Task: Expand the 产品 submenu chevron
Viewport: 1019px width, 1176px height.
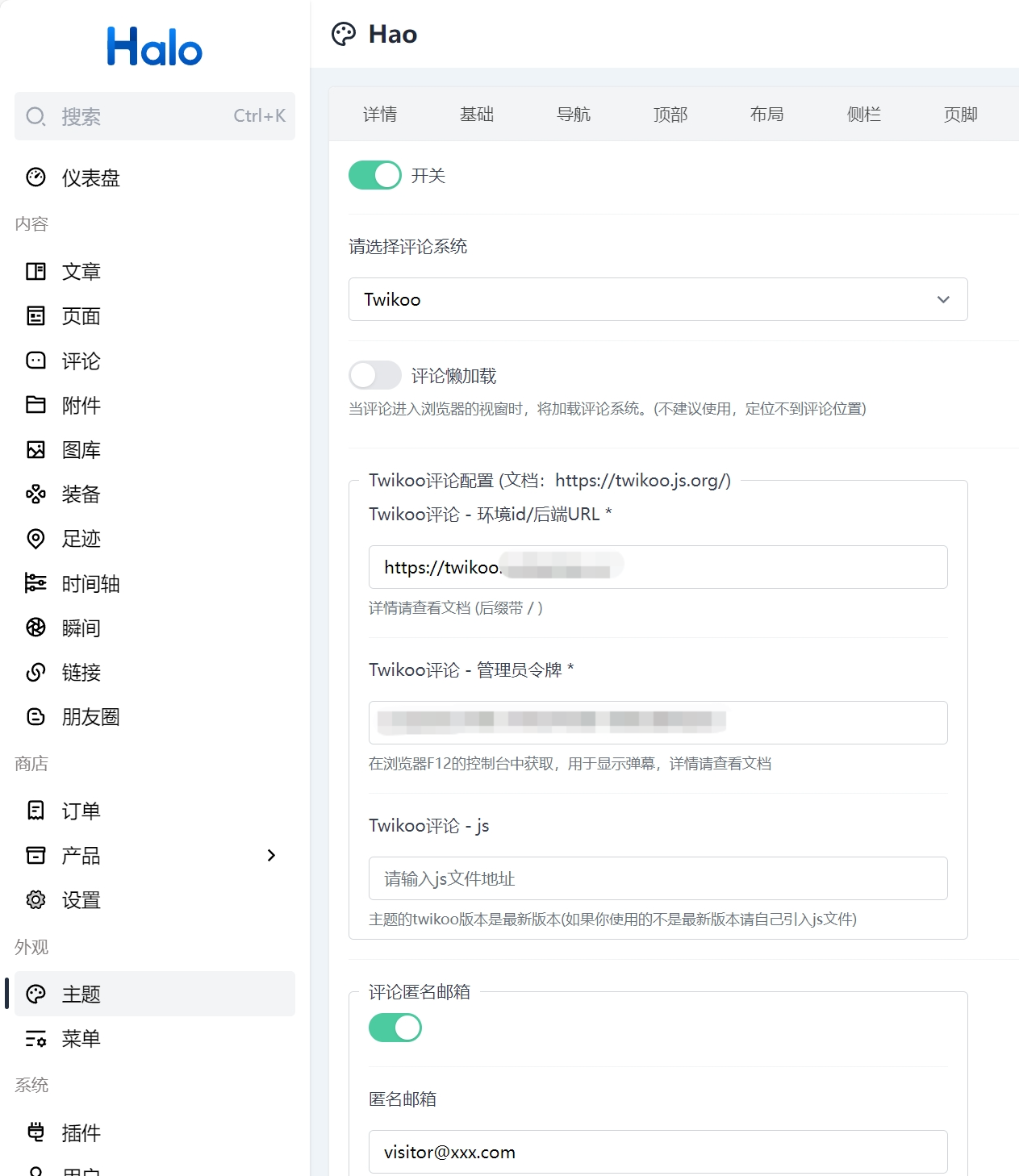Action: coord(271,855)
